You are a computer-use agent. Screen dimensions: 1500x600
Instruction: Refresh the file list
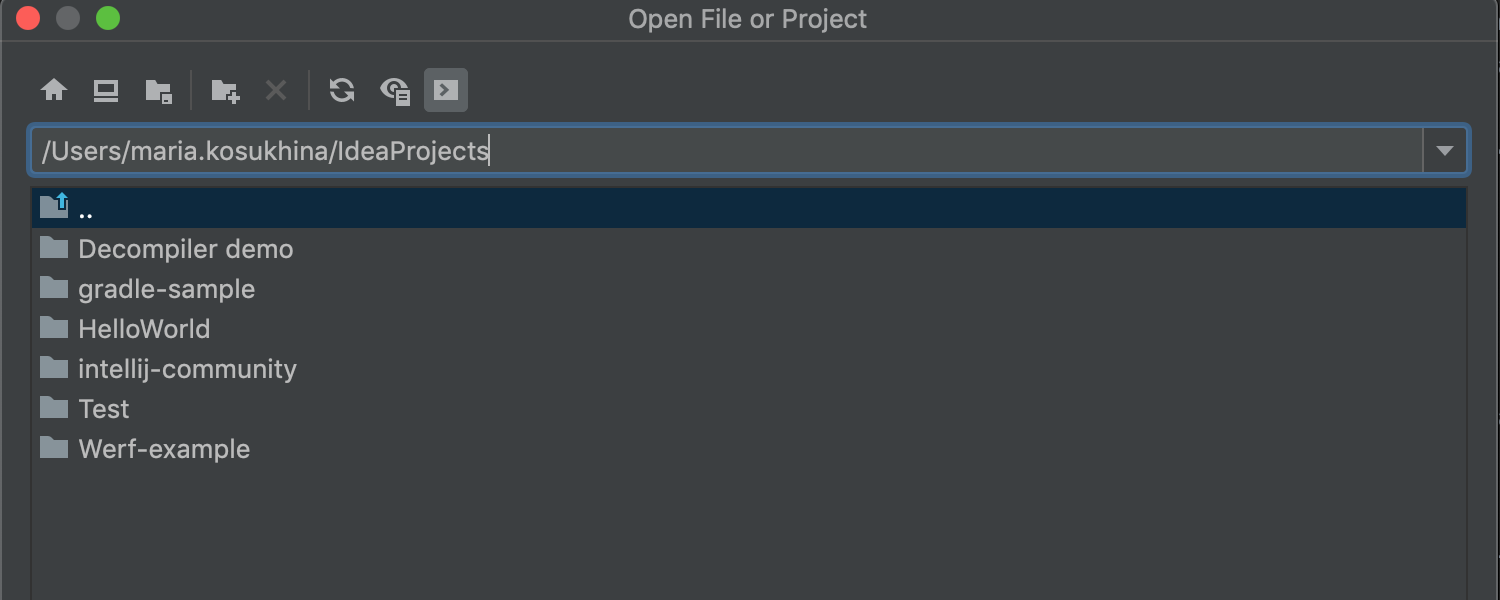(342, 91)
